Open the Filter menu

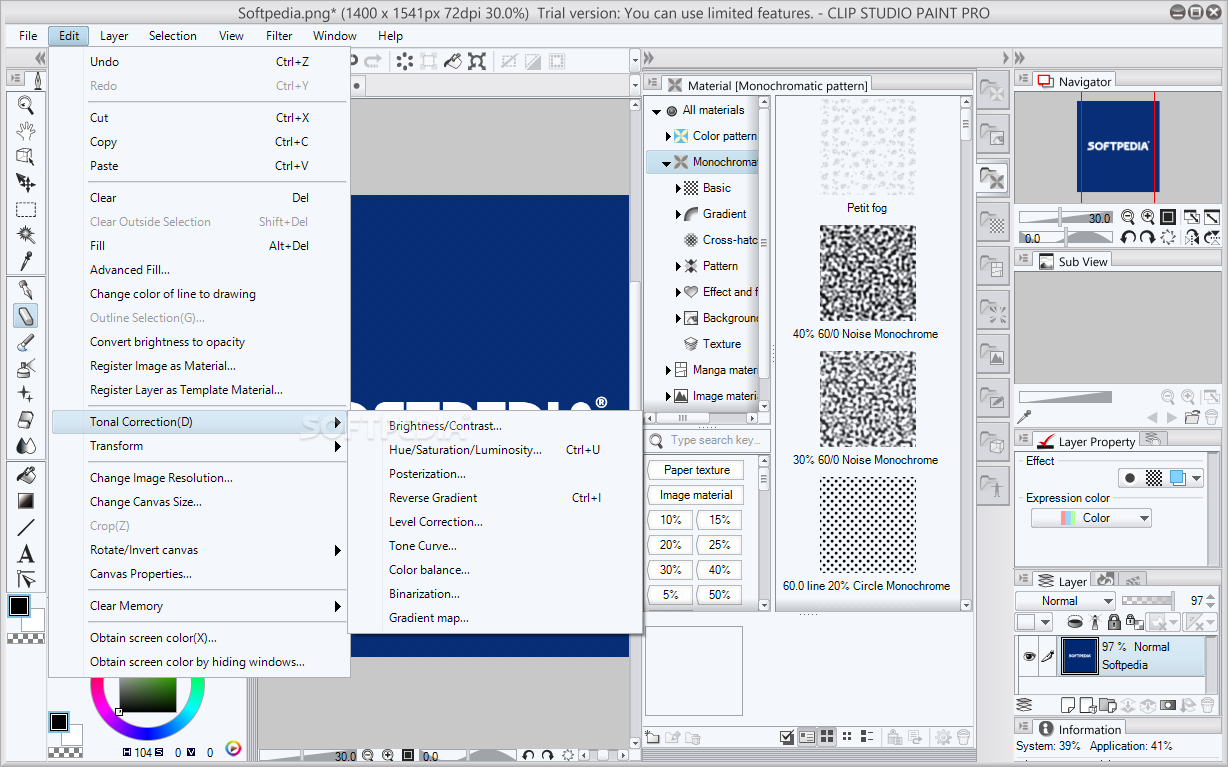(279, 35)
